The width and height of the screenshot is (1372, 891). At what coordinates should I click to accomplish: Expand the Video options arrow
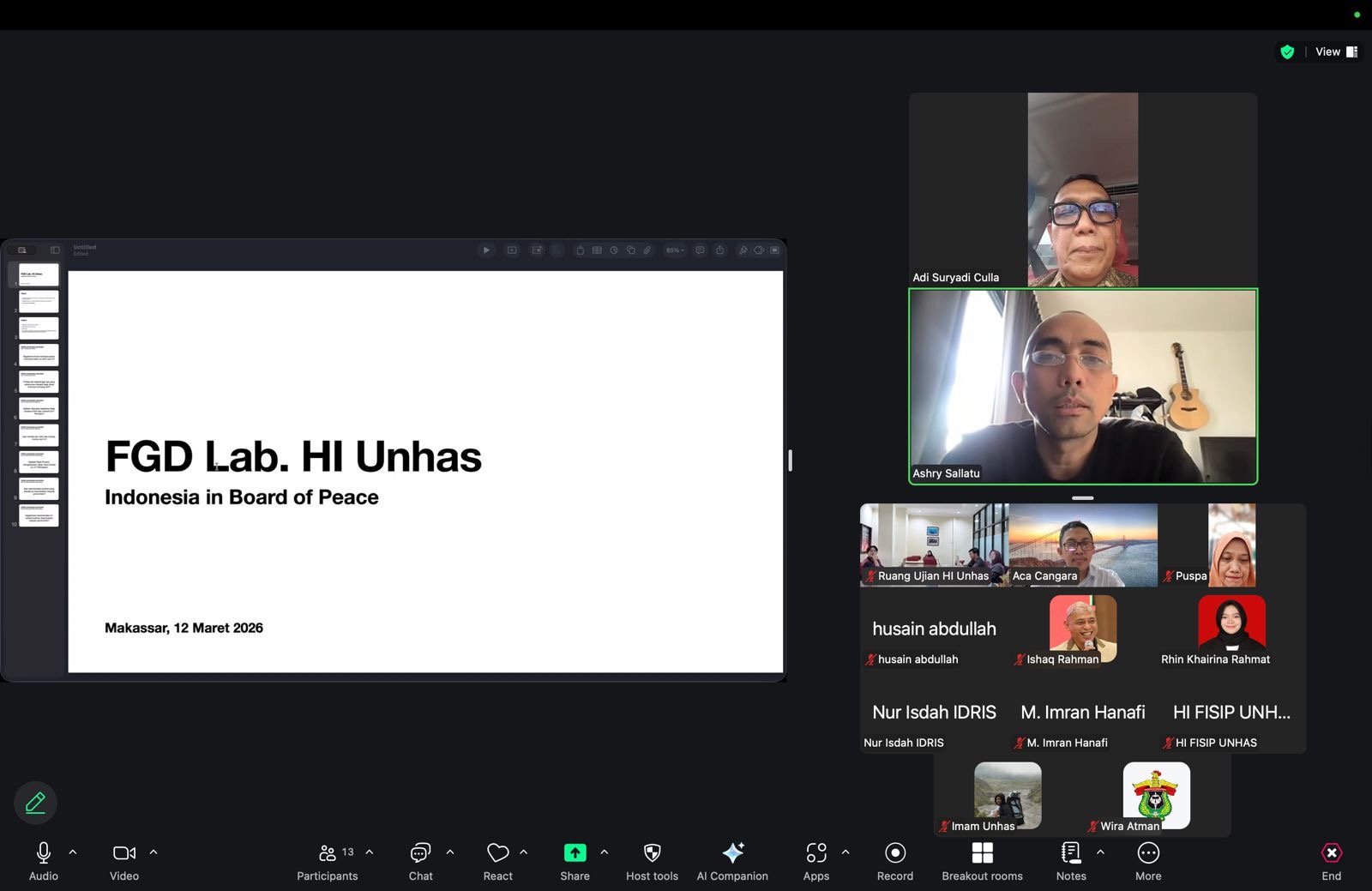point(153,852)
